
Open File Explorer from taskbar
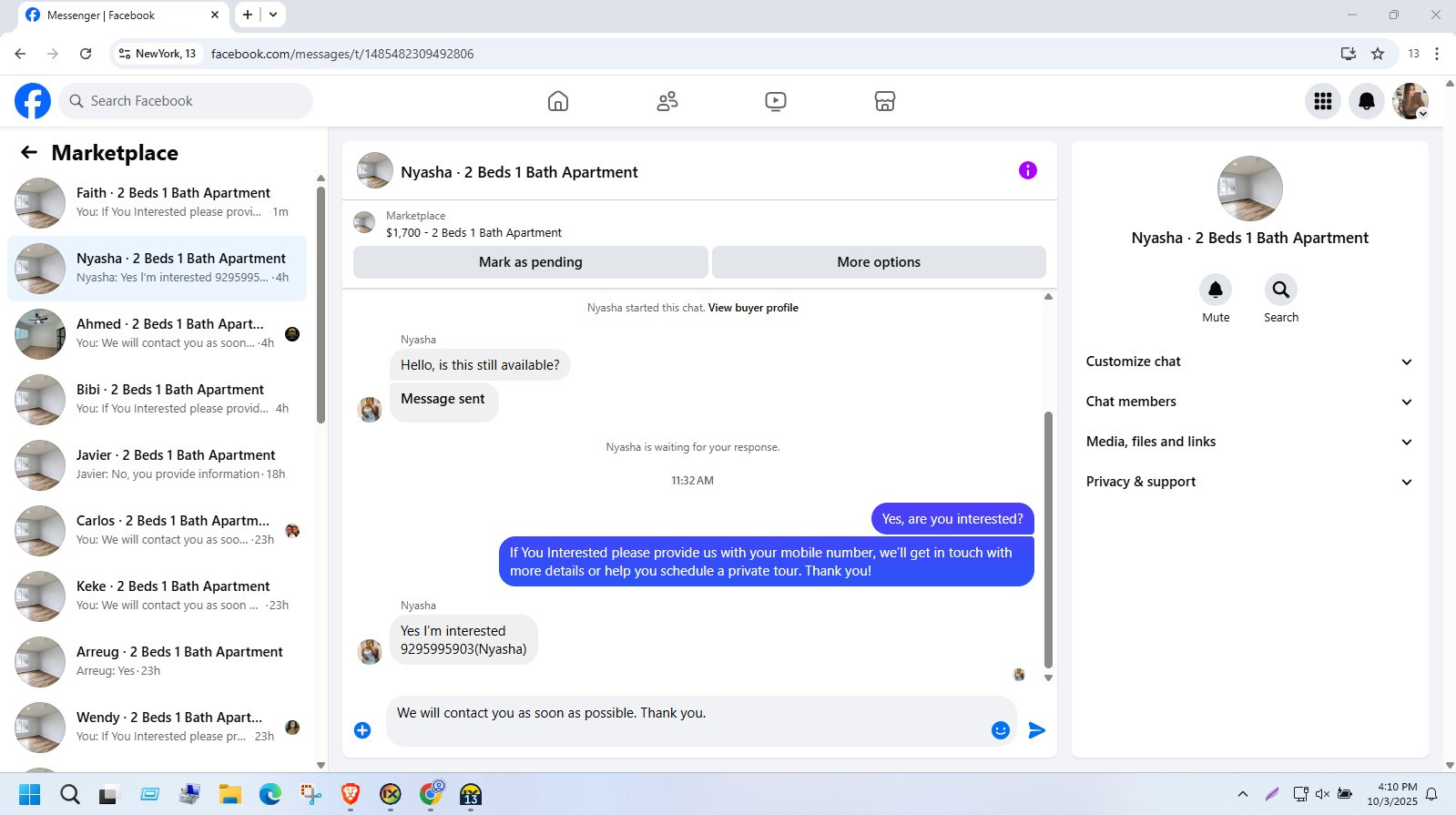click(229, 795)
